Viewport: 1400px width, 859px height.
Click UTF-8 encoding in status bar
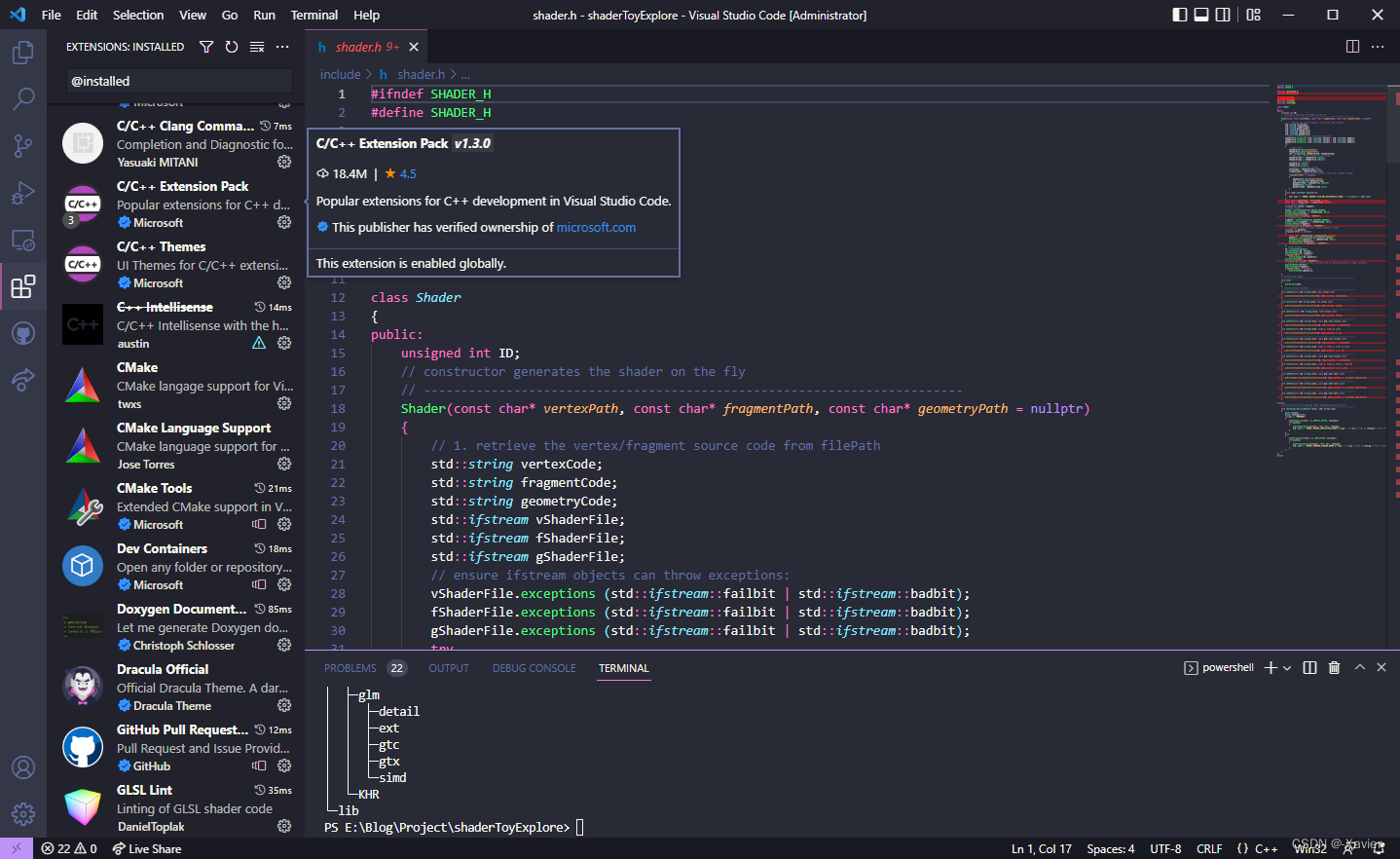[1165, 848]
